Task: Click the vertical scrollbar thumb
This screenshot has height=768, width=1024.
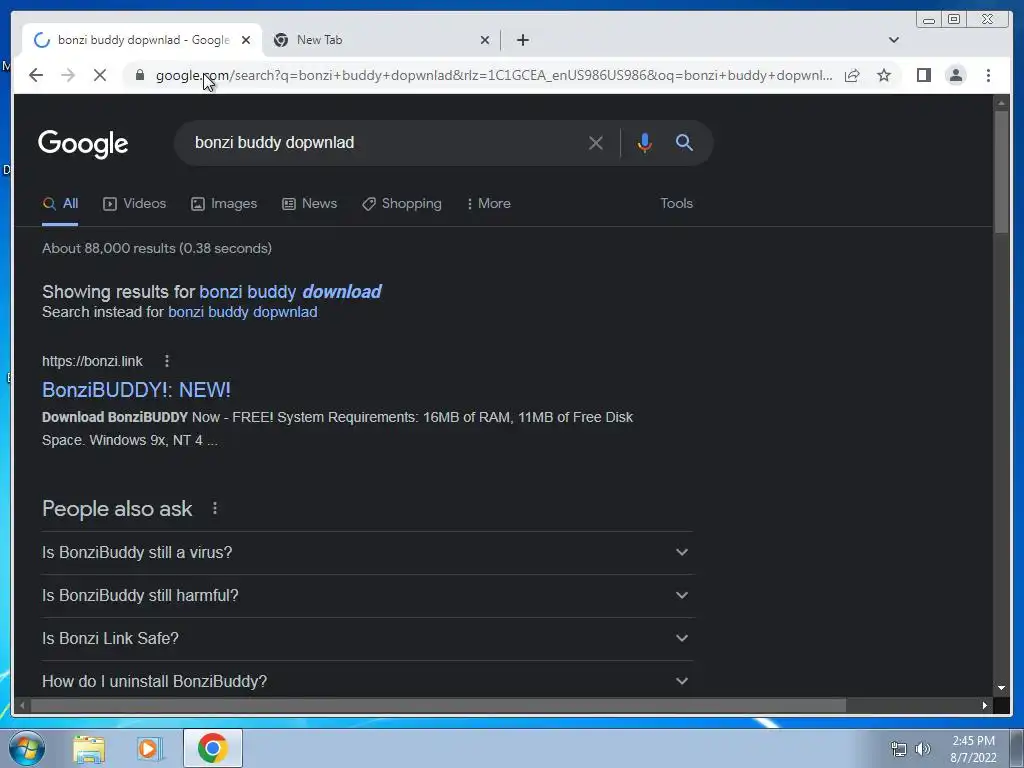Action: coord(1001,171)
